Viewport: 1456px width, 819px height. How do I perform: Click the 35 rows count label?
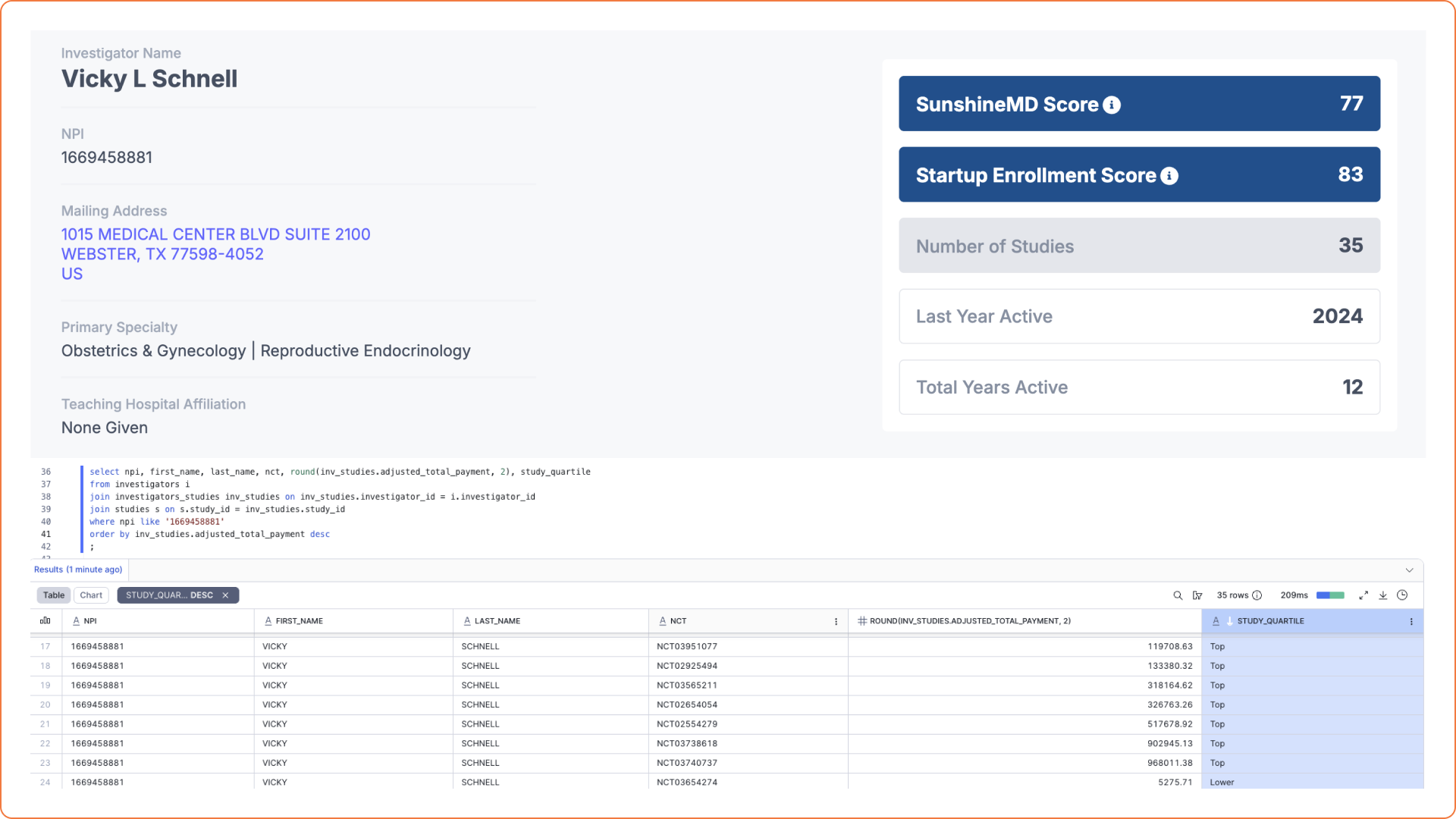(x=1232, y=595)
